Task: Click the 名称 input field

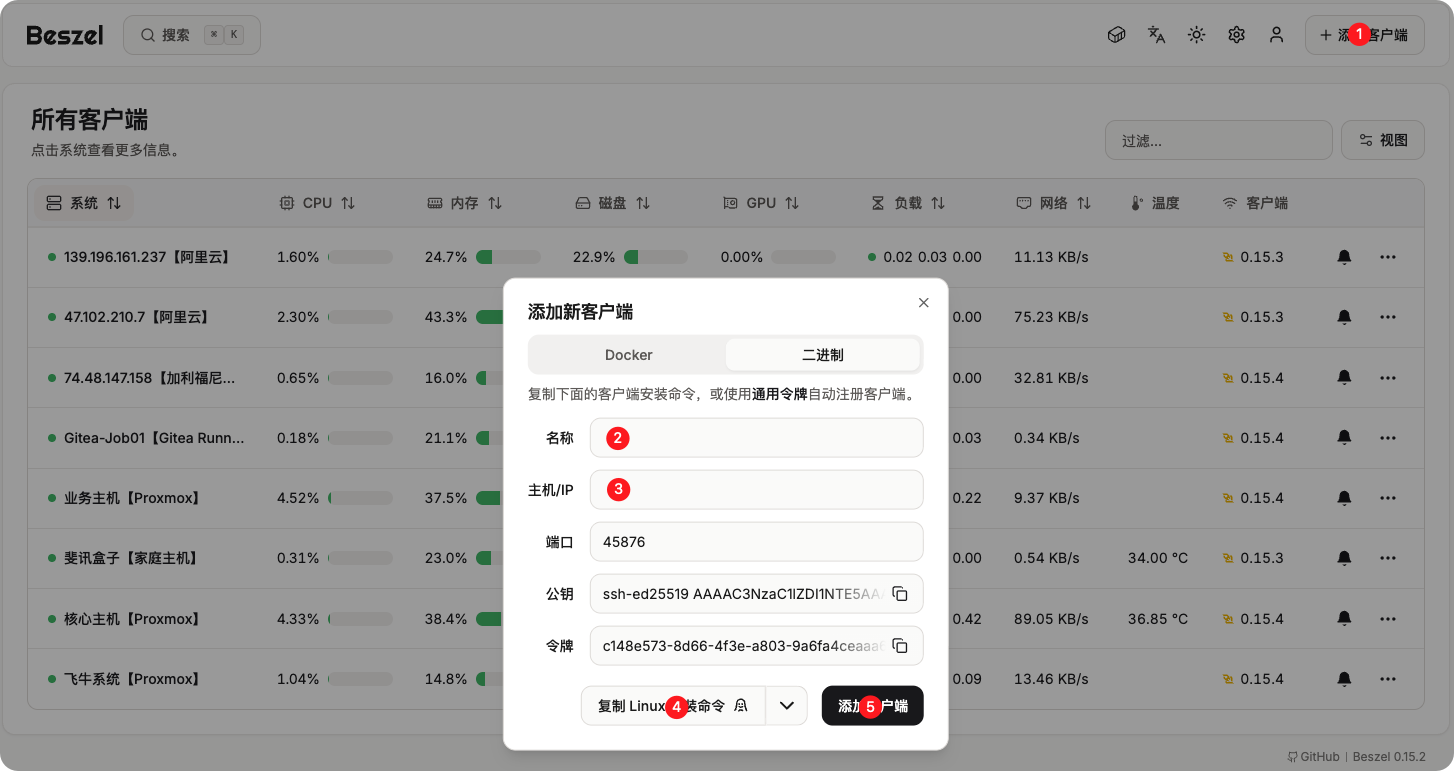Action: click(x=756, y=438)
